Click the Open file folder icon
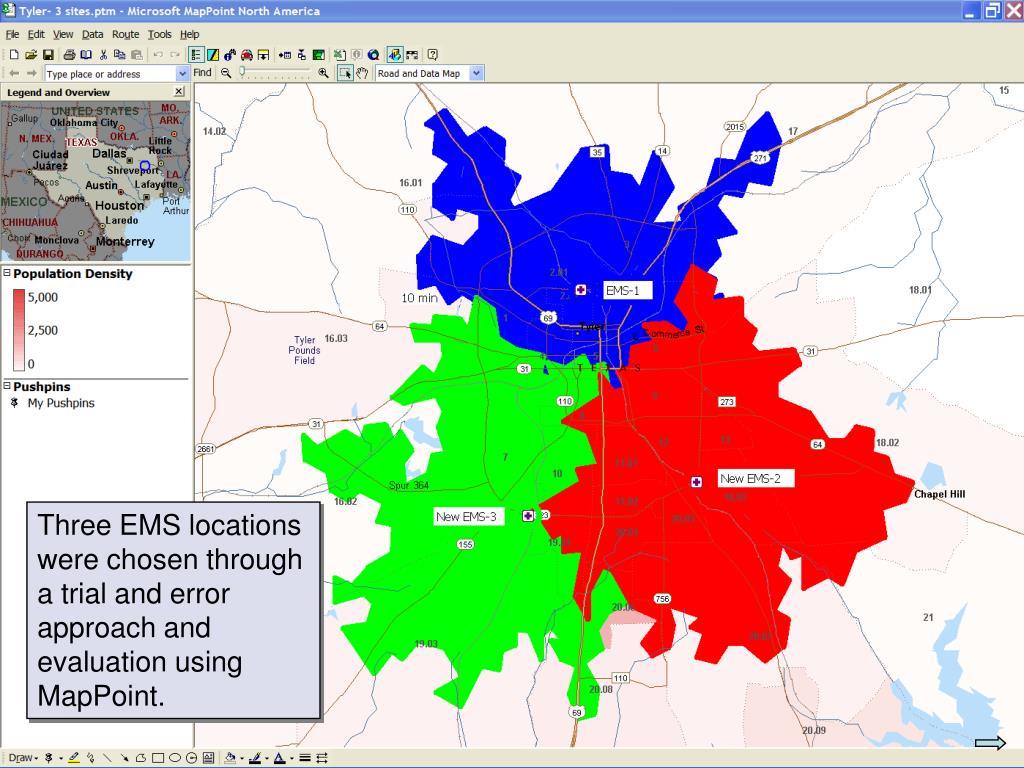 pos(31,55)
